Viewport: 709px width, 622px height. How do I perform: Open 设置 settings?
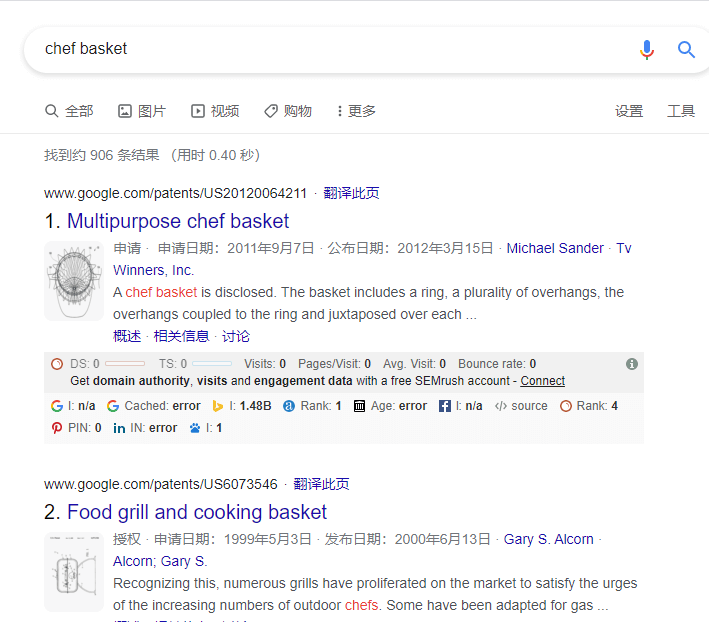[x=629, y=111]
